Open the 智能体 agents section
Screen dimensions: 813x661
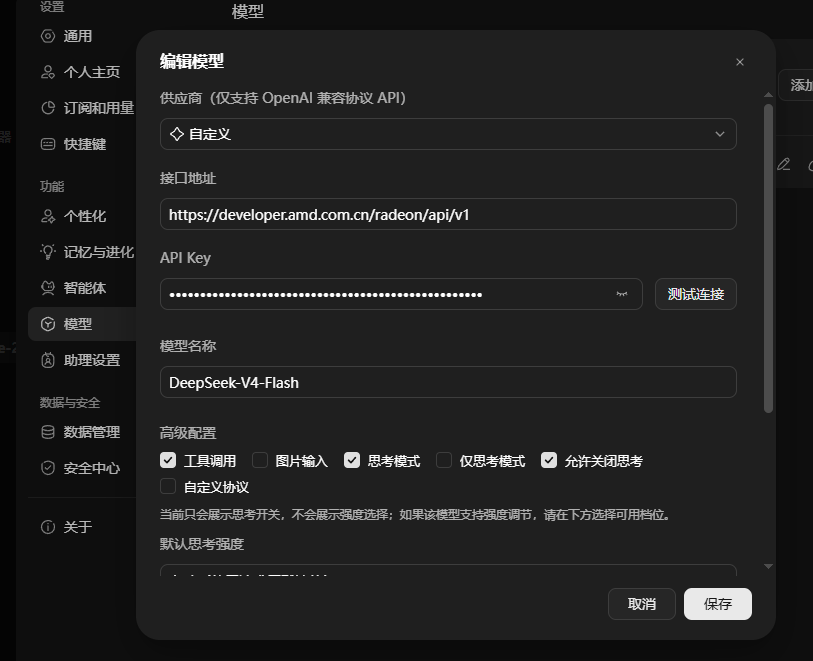click(x=83, y=288)
